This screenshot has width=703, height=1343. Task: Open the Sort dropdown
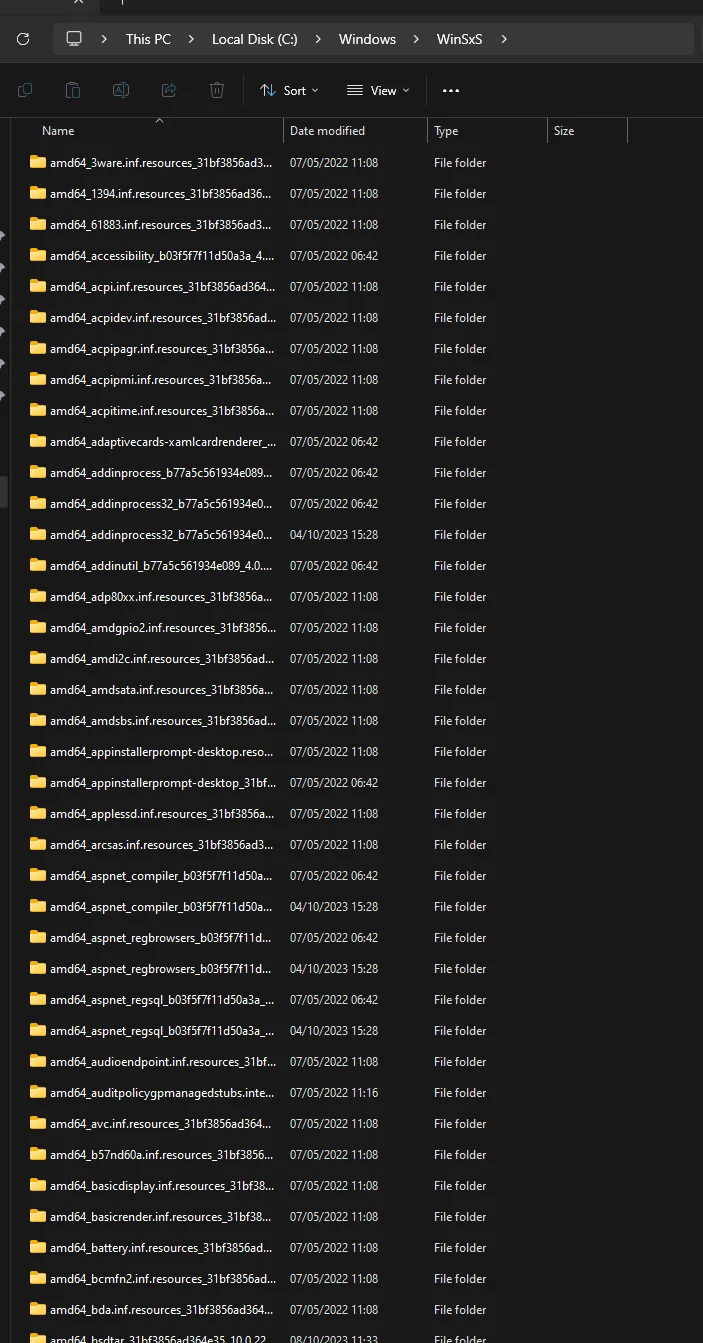289,90
